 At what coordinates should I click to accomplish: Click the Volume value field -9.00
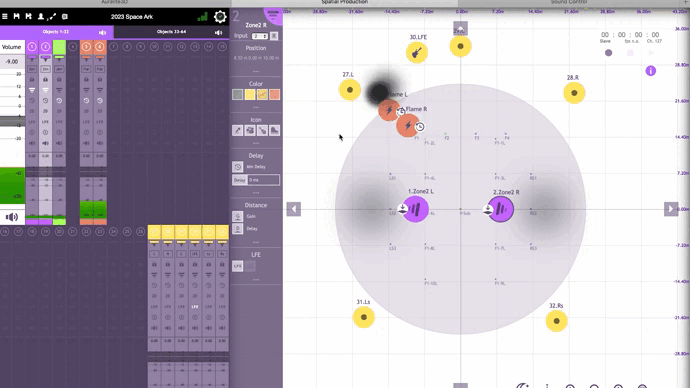[x=12, y=62]
